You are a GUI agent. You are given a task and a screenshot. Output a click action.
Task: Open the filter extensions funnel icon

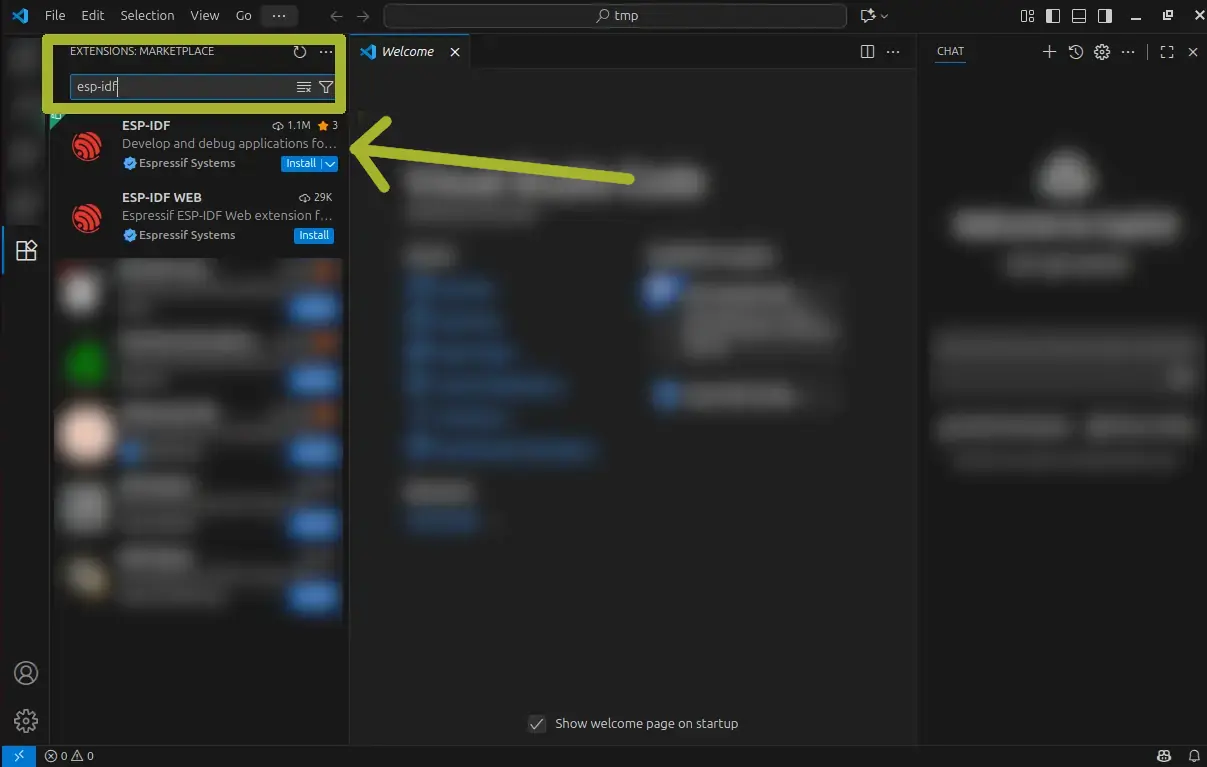coord(326,87)
